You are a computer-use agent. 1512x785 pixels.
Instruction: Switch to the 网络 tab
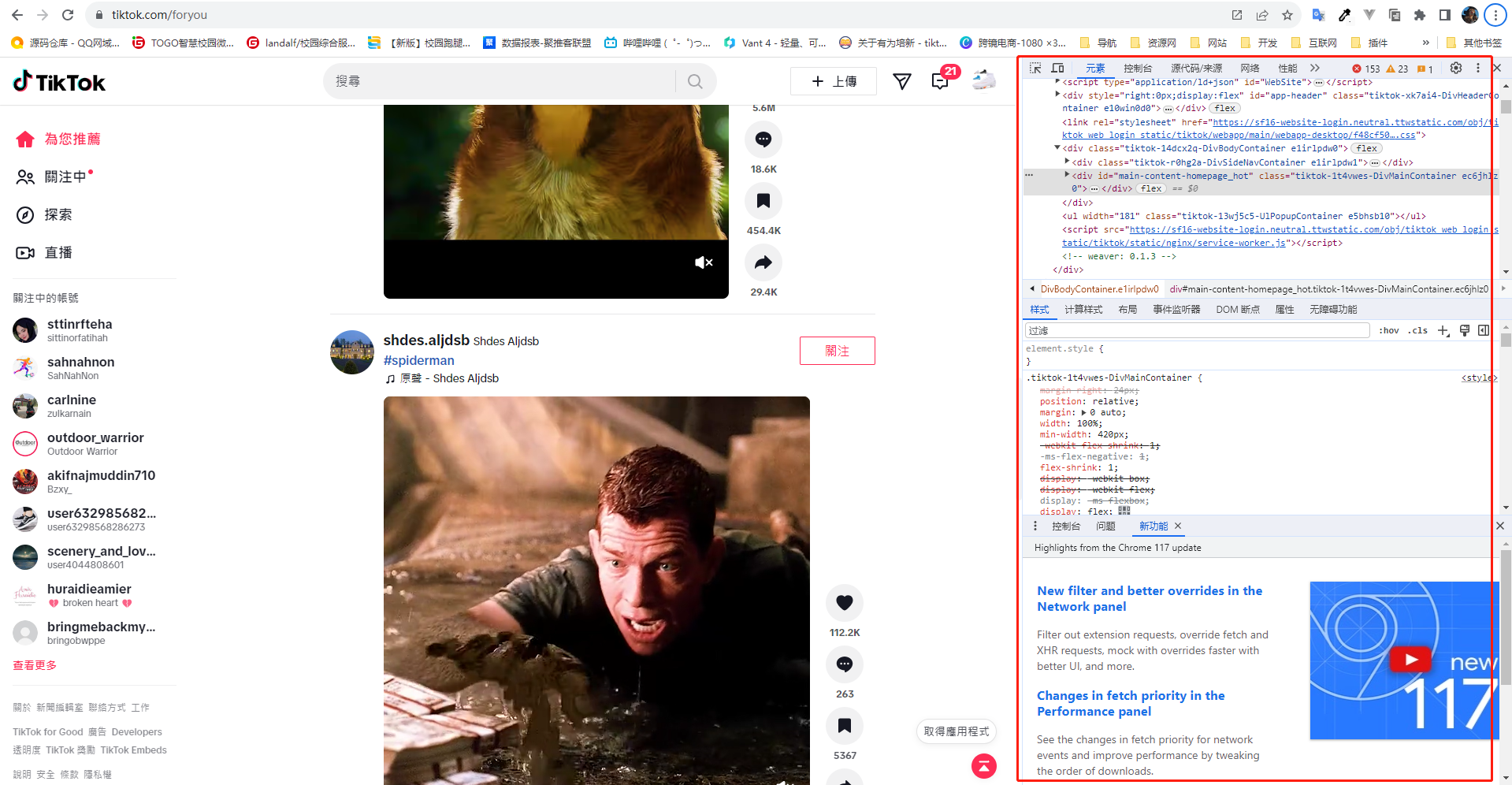click(x=1250, y=69)
